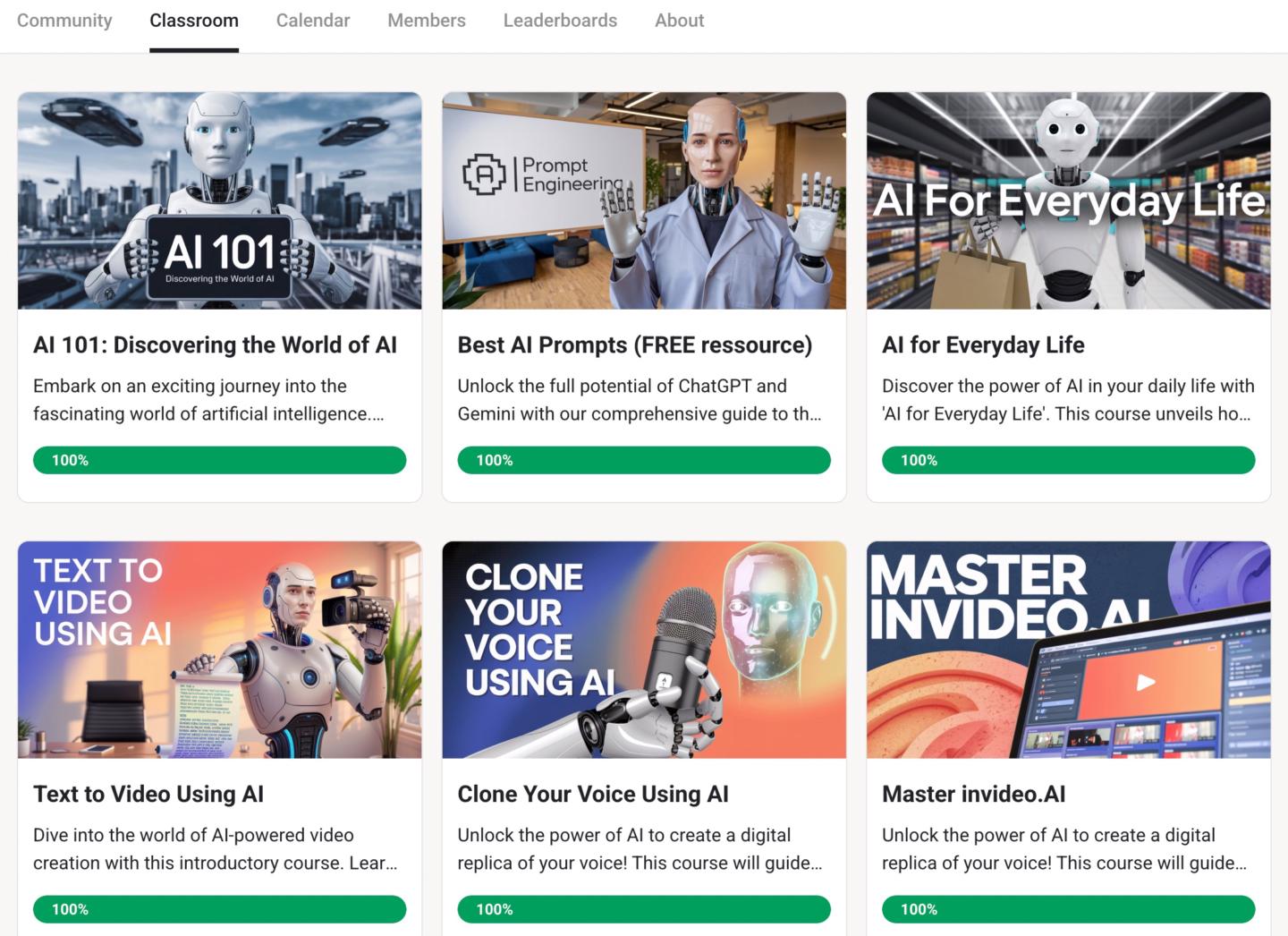Click the AI for Everyday Life title
The image size is (1288, 936).
tap(983, 345)
